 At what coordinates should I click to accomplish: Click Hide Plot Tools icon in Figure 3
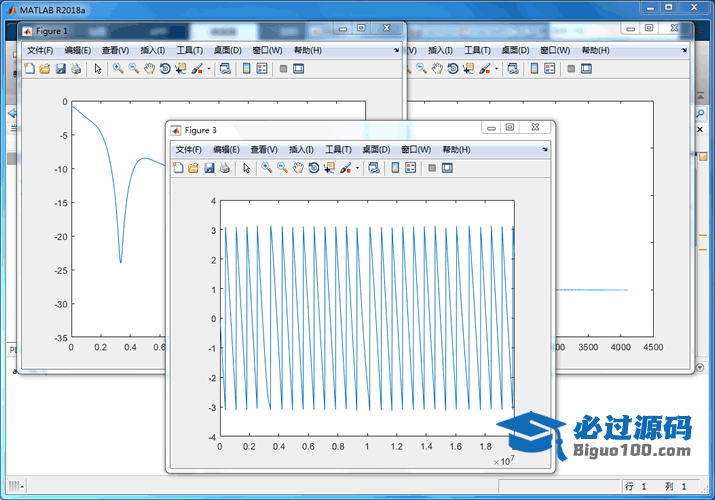pyautogui.click(x=432, y=168)
